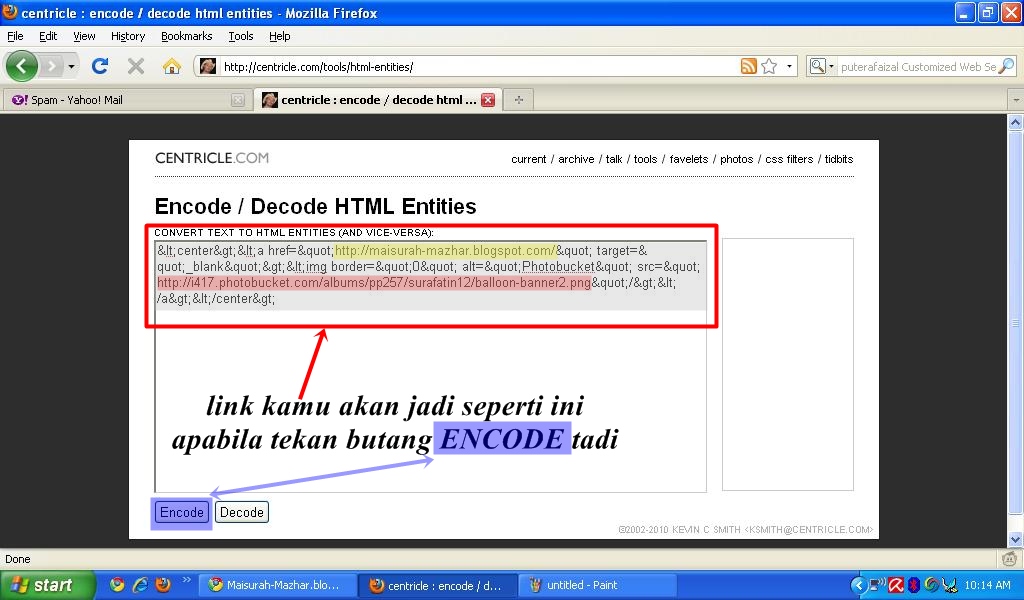Click the KSMITH@CENTRICLE.COM footer email

click(x=808, y=529)
